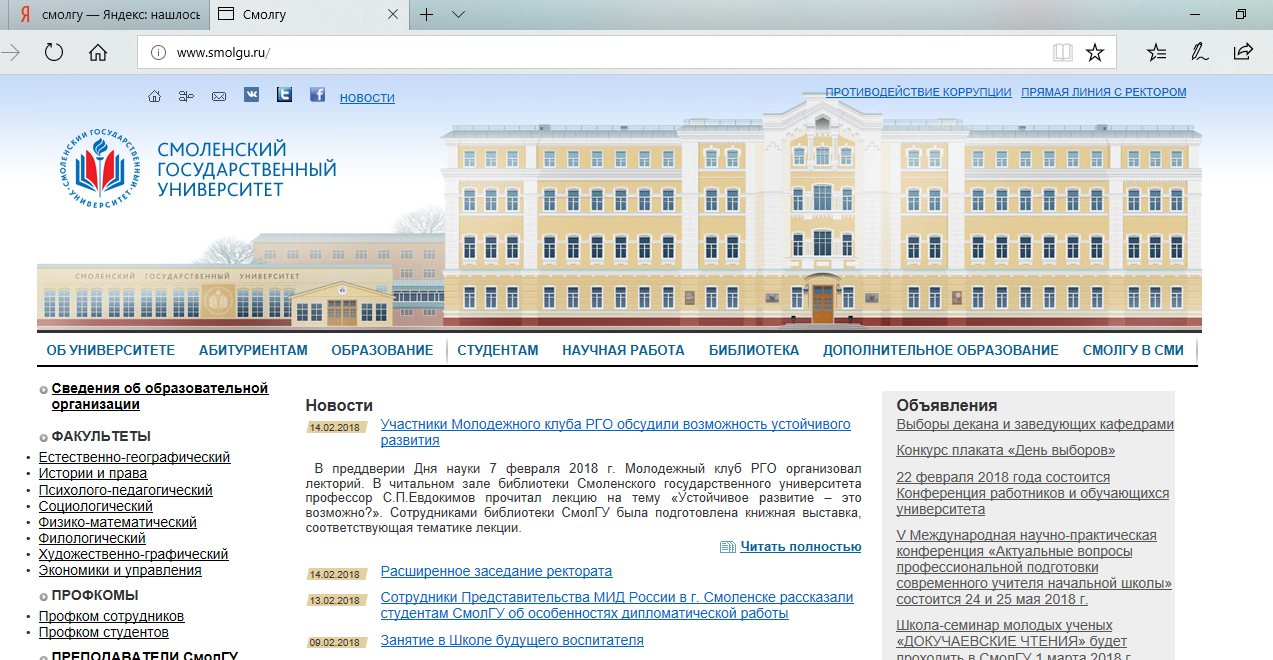Open Профком студентов link

click(x=104, y=632)
